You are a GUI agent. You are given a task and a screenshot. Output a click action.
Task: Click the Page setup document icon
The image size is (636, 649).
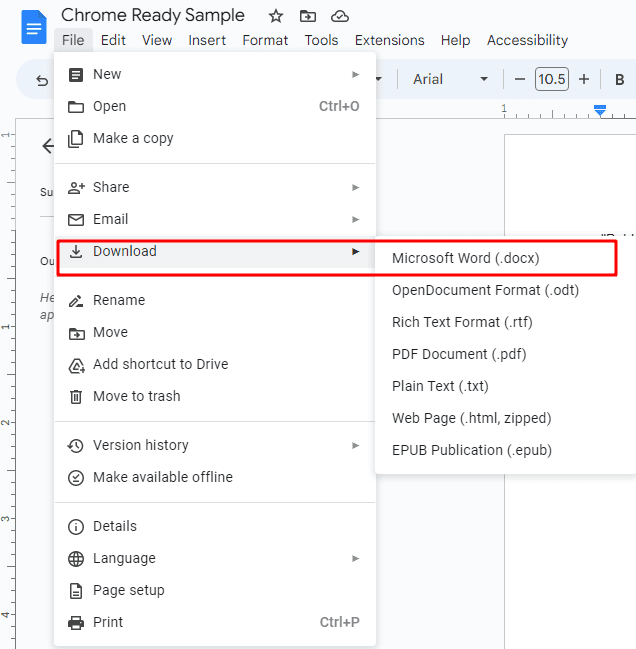coord(76,591)
